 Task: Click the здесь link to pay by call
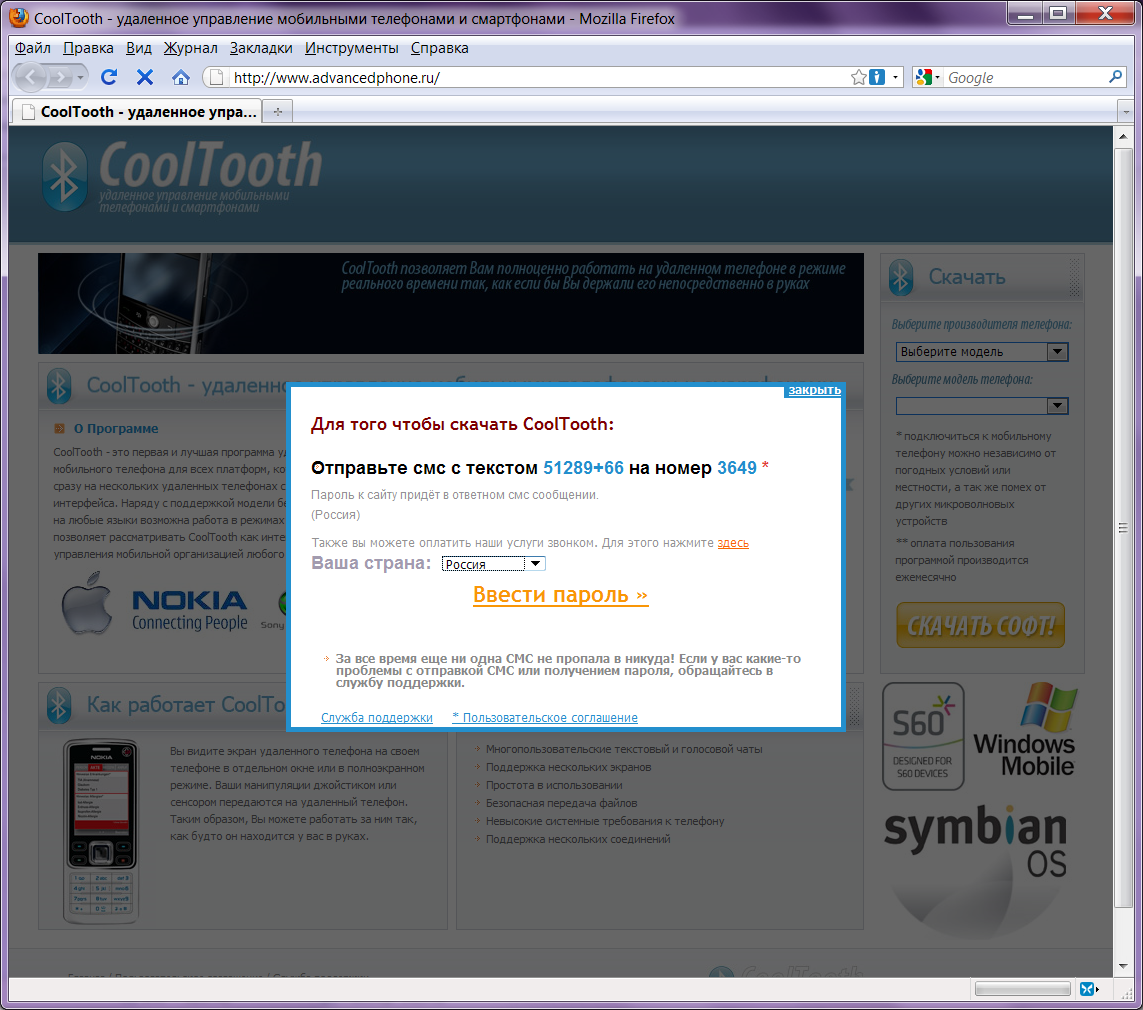(x=733, y=543)
